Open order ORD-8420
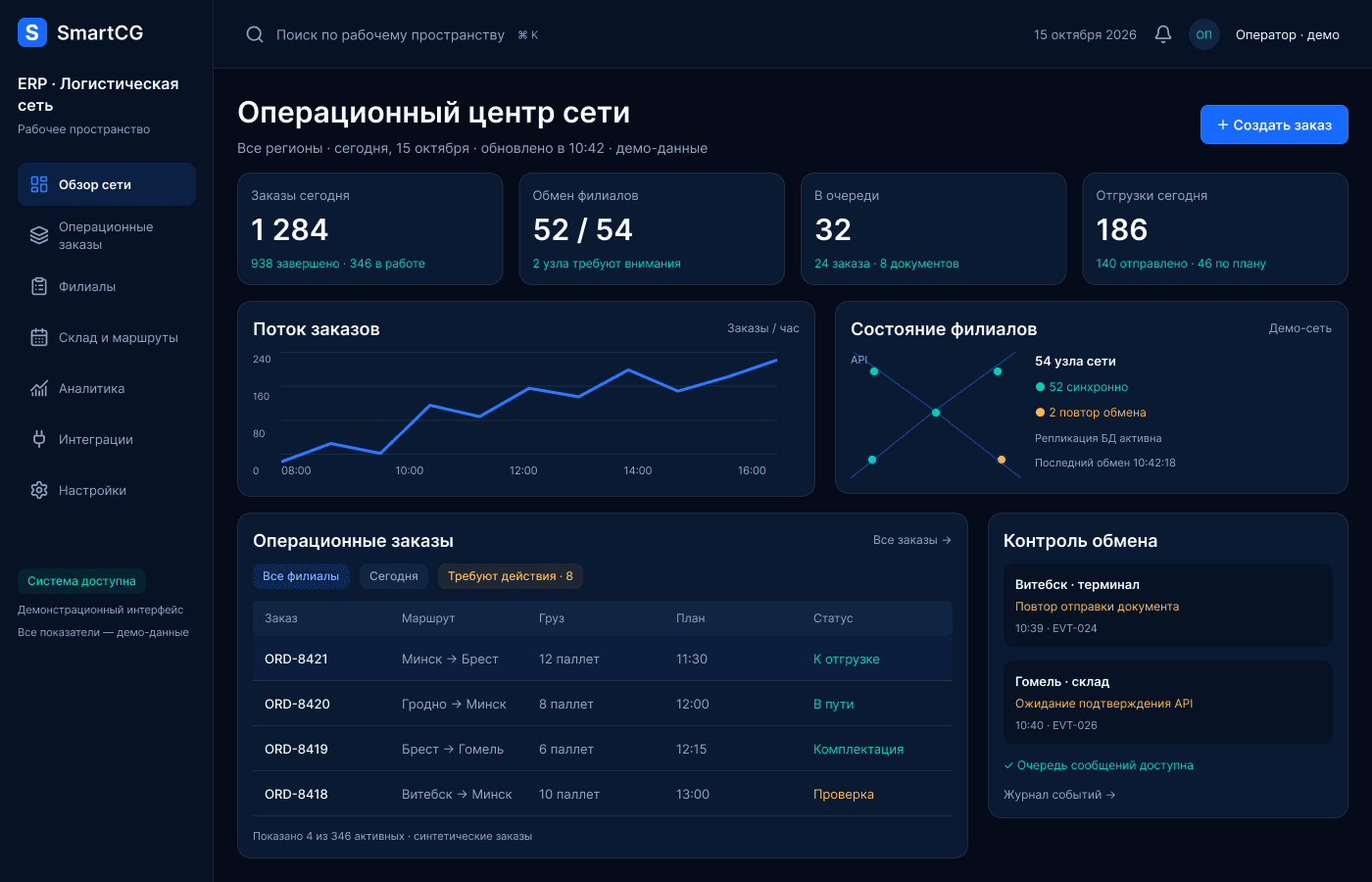 (x=603, y=704)
